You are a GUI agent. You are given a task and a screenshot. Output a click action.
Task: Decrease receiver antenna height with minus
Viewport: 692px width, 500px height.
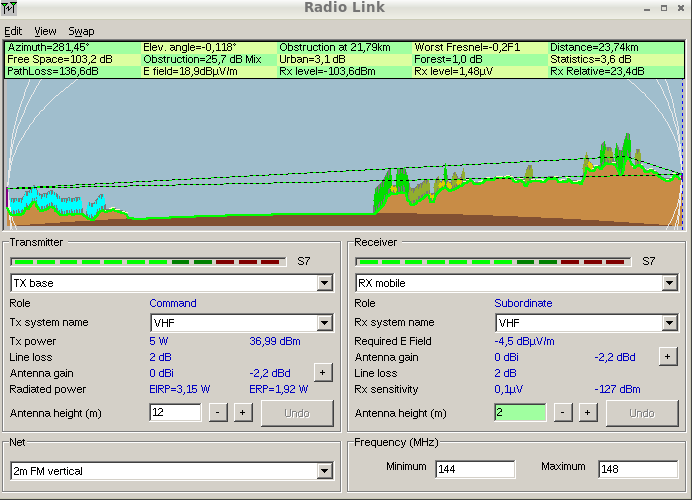563,413
